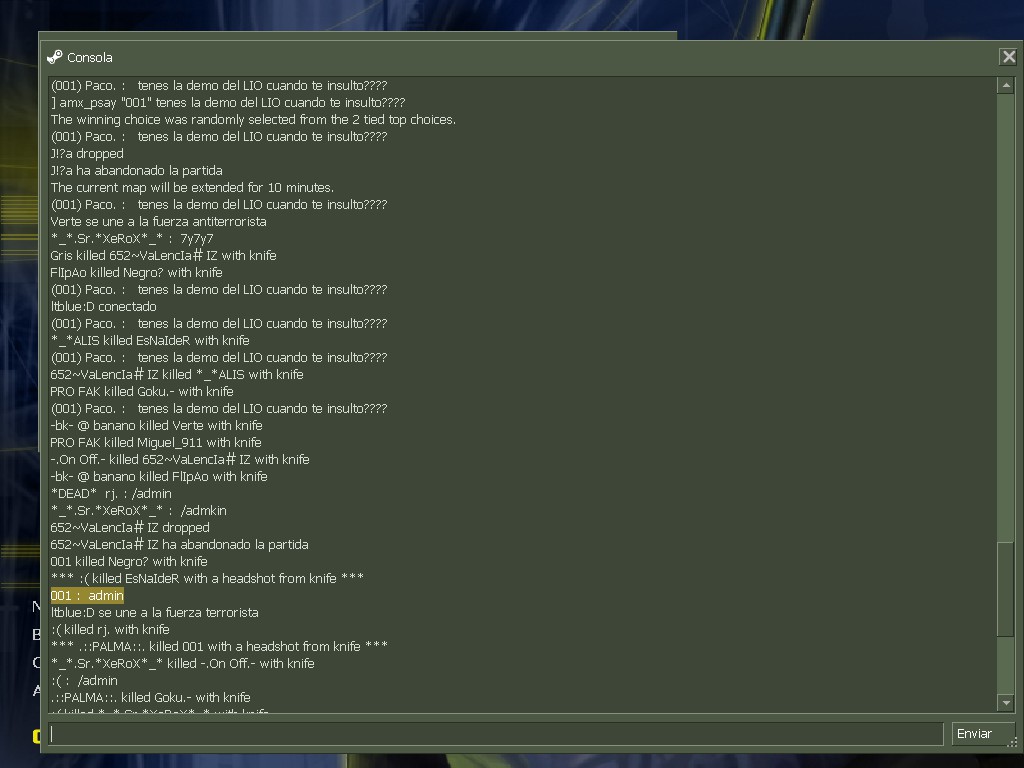Click the "J!?a dropped" console line
Viewport: 1024px width, 768px height.
(87, 153)
